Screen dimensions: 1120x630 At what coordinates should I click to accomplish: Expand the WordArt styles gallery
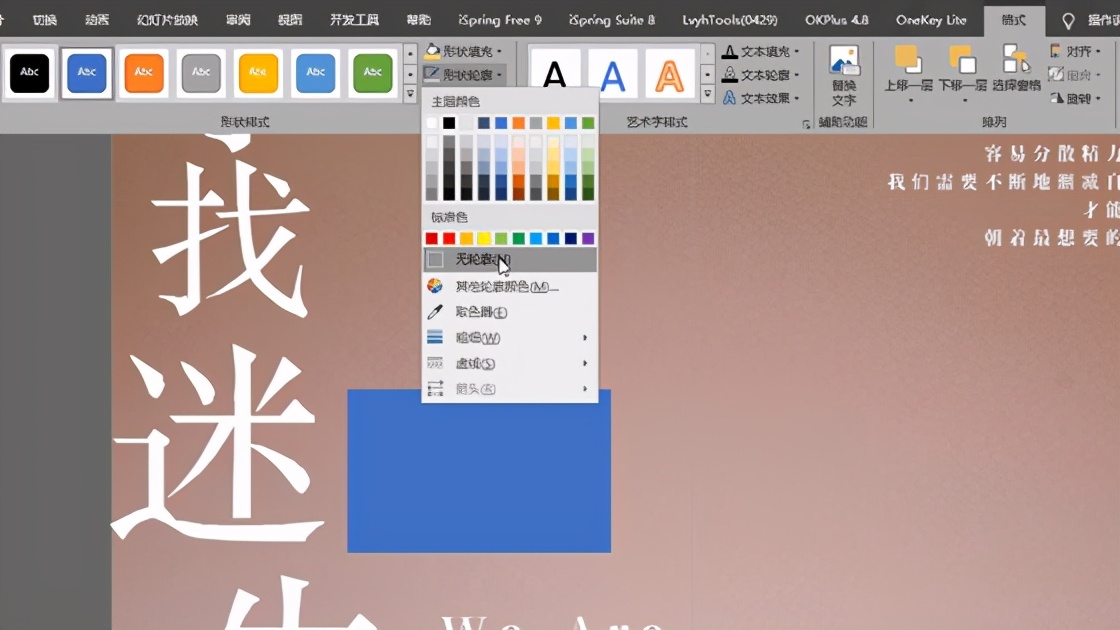coord(707,94)
